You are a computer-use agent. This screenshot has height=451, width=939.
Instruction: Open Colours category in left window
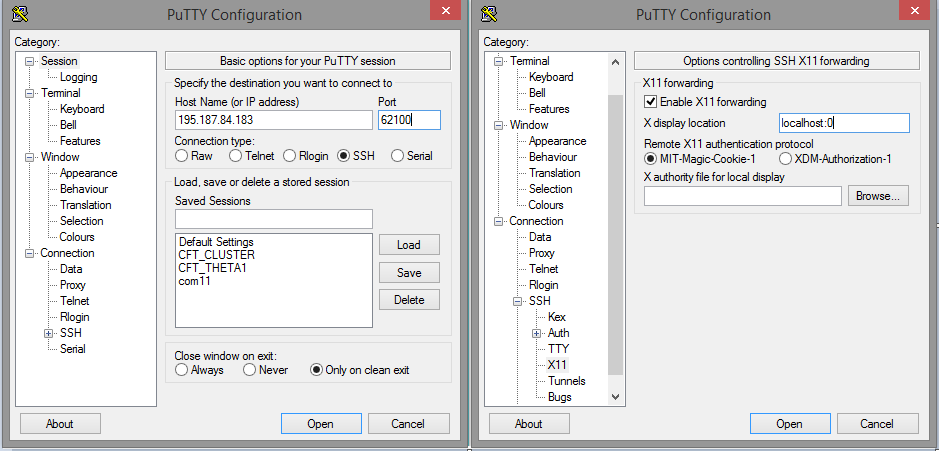[x=77, y=237]
